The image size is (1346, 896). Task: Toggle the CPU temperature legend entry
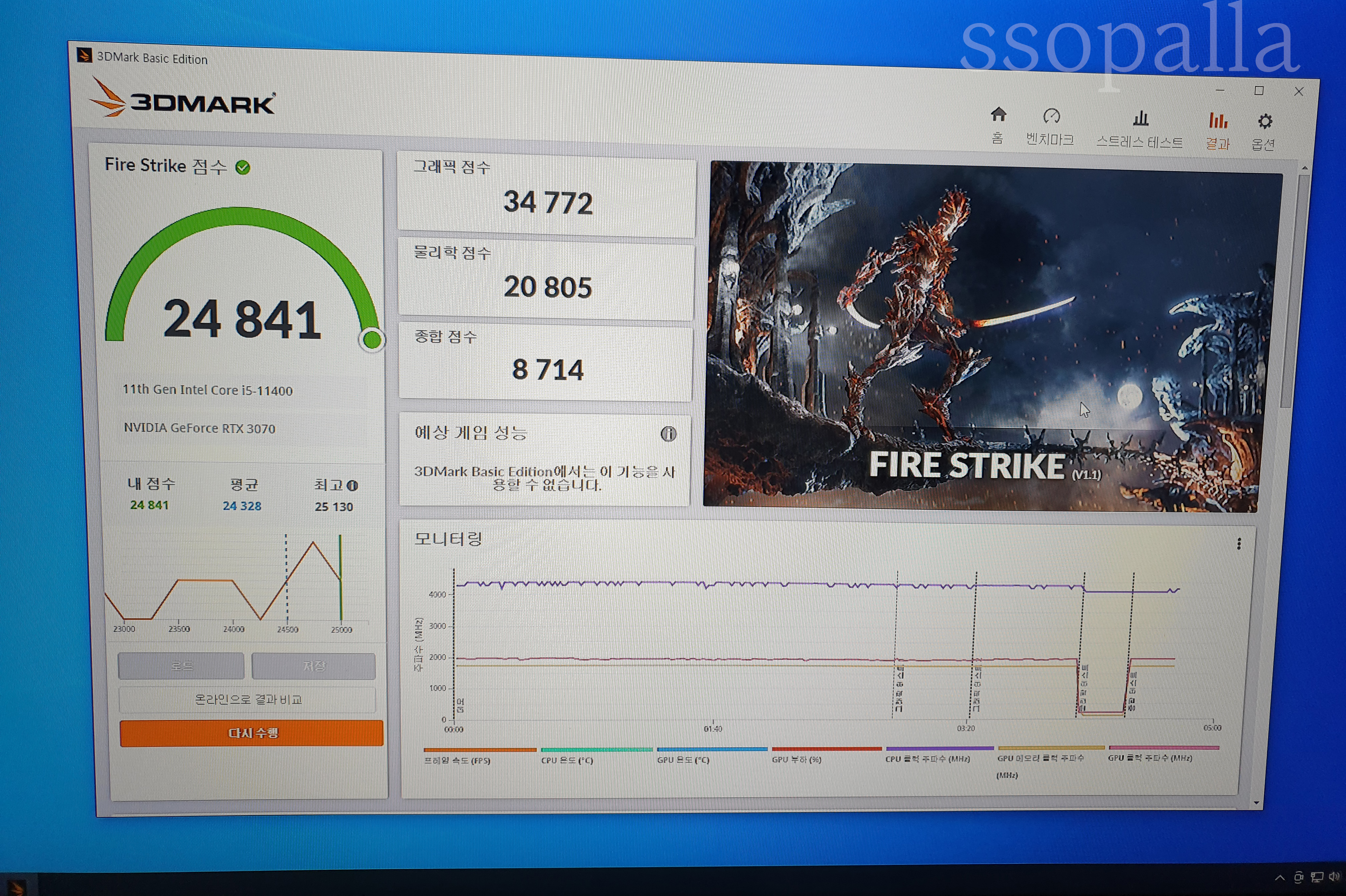(567, 761)
